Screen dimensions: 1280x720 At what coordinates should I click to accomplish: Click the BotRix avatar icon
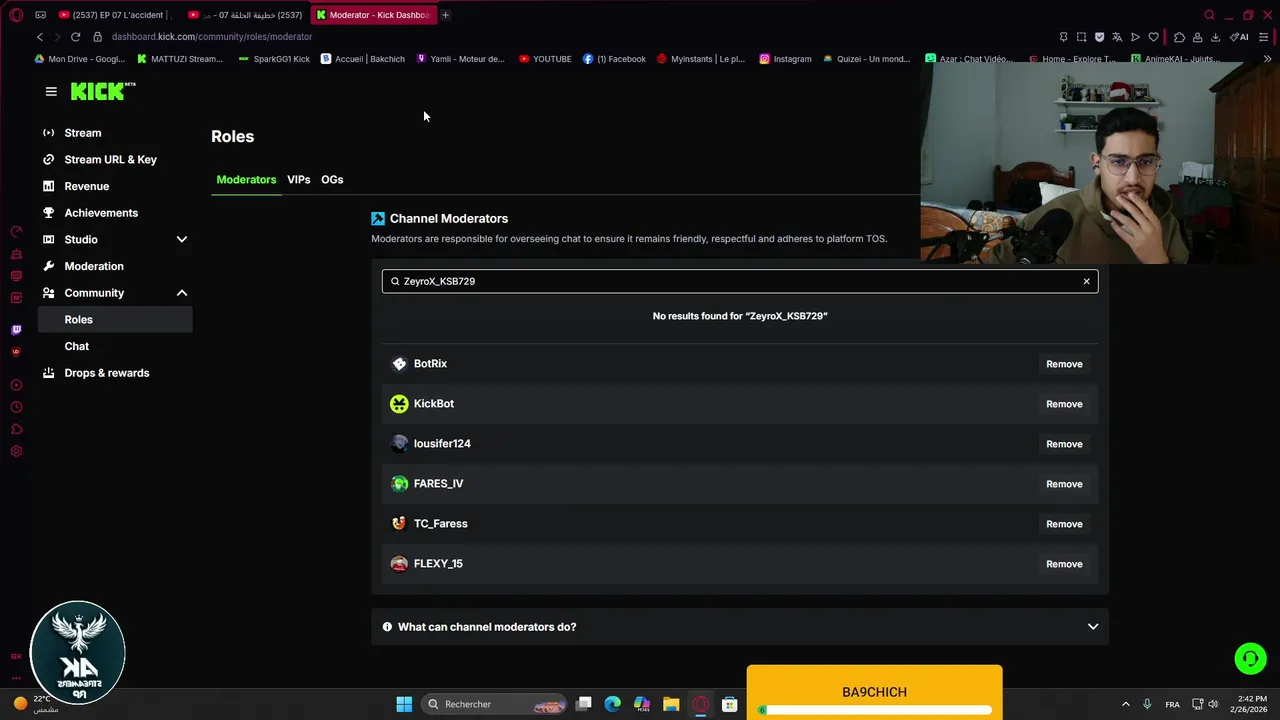coord(399,364)
